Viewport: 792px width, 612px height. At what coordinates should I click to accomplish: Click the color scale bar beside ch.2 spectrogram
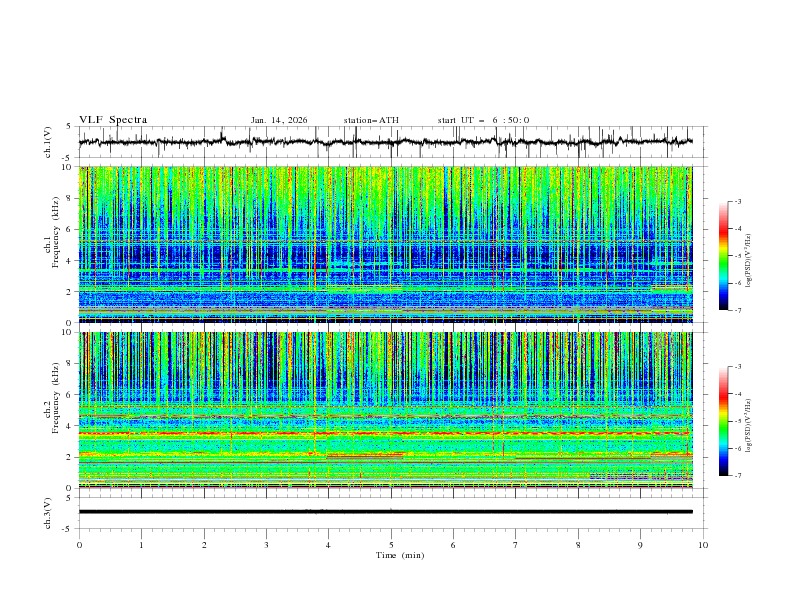(723, 421)
